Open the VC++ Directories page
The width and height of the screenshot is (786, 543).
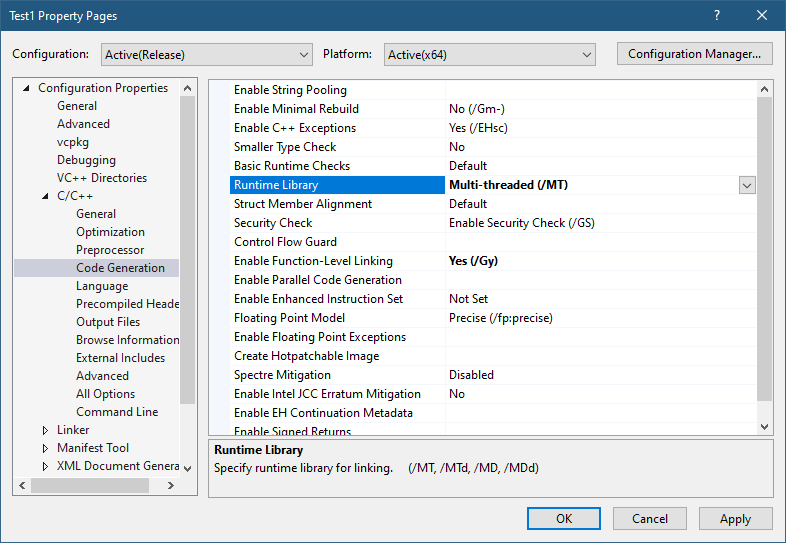[x=101, y=178]
